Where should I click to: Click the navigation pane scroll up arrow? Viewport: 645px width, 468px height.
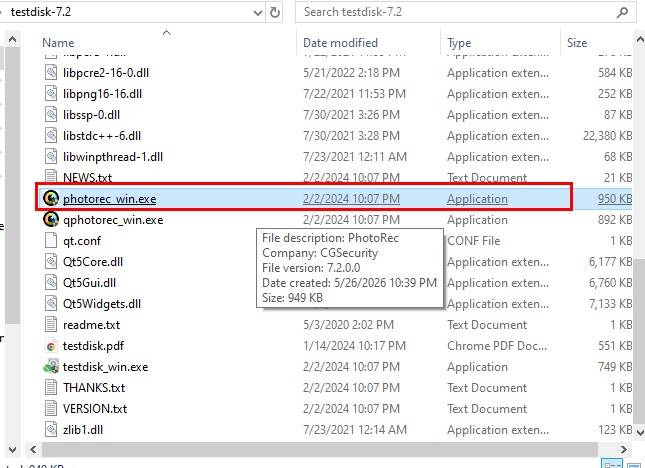(x=12, y=39)
